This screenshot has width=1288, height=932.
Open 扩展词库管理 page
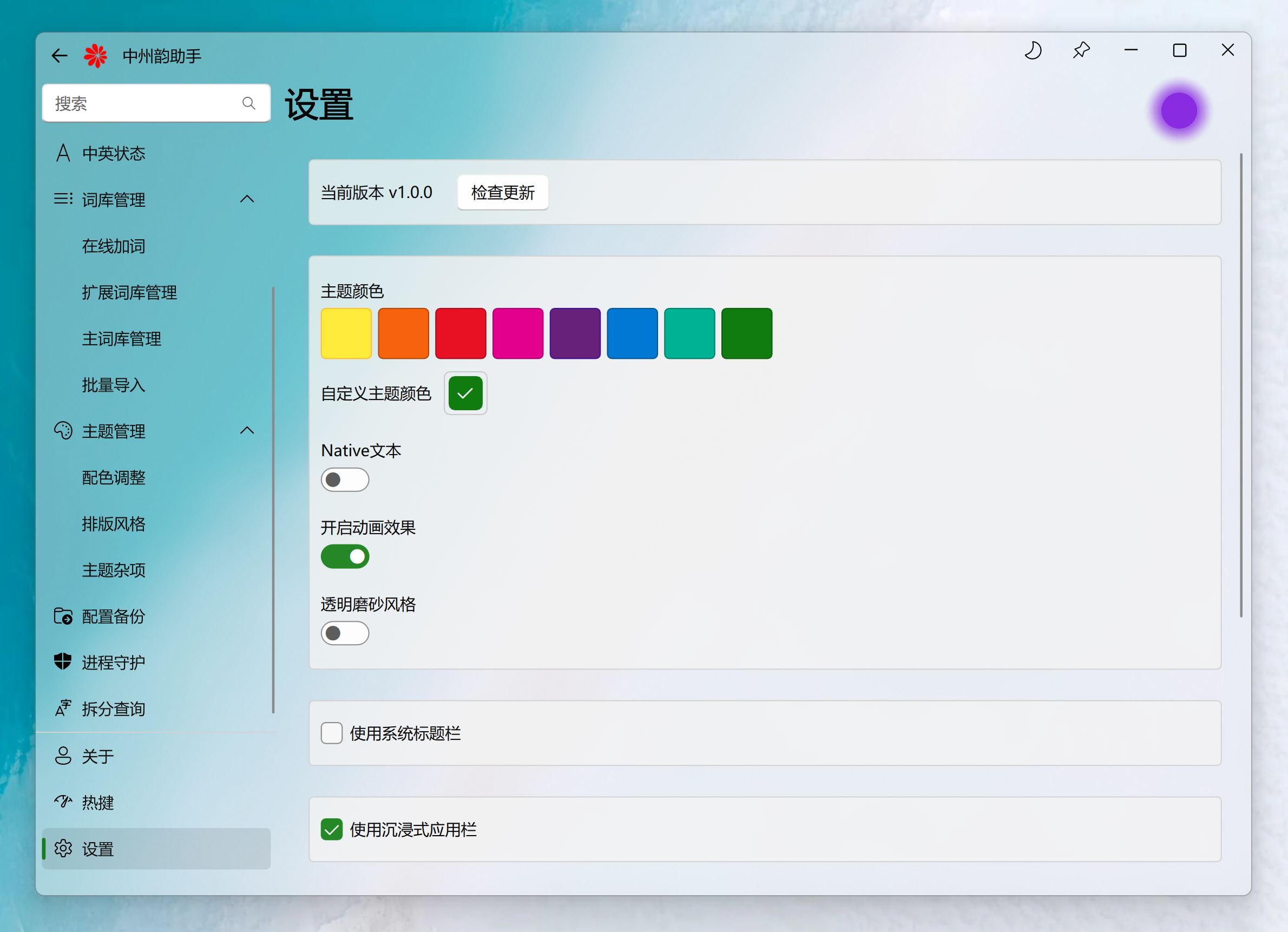point(129,292)
